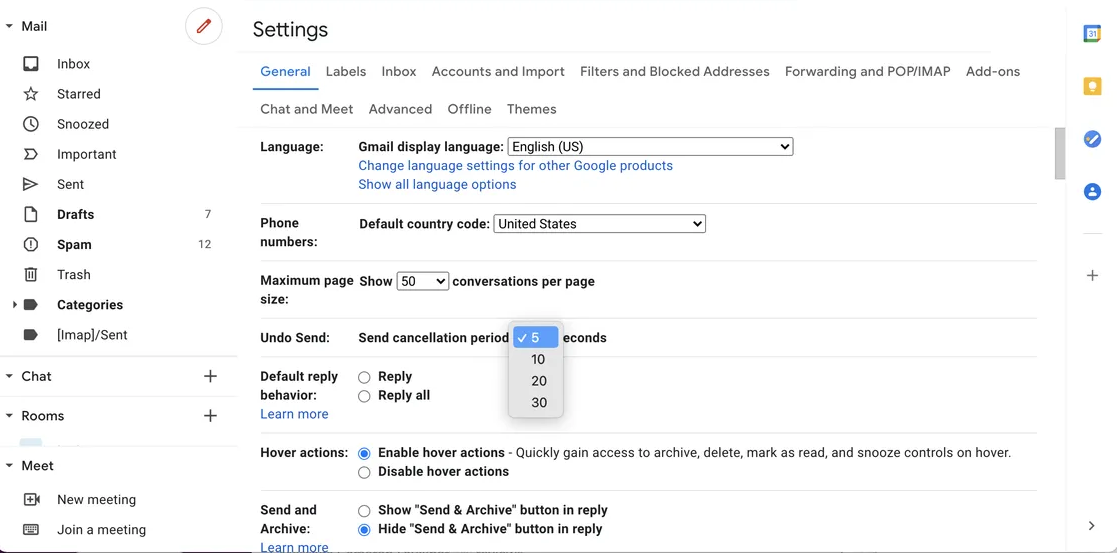Click Change language settings for other Google products
Image resolution: width=1117 pixels, height=553 pixels.
point(516,165)
